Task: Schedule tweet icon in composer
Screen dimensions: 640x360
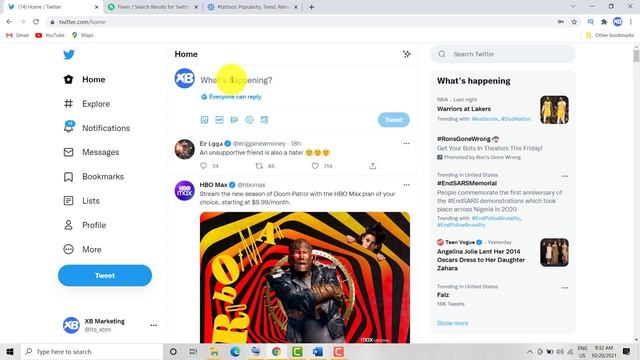Action: pos(264,120)
